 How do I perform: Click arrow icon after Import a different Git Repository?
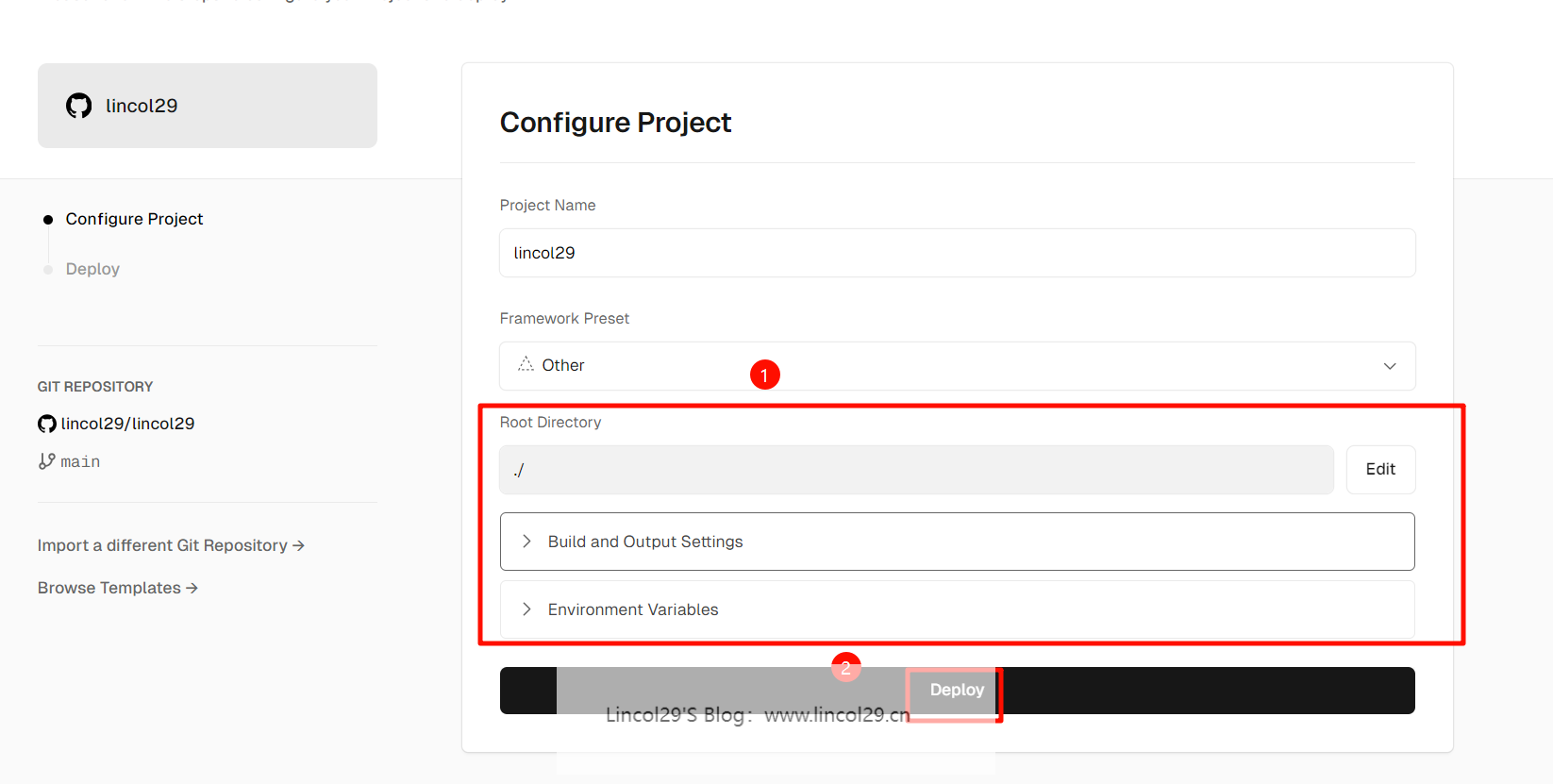tap(298, 545)
